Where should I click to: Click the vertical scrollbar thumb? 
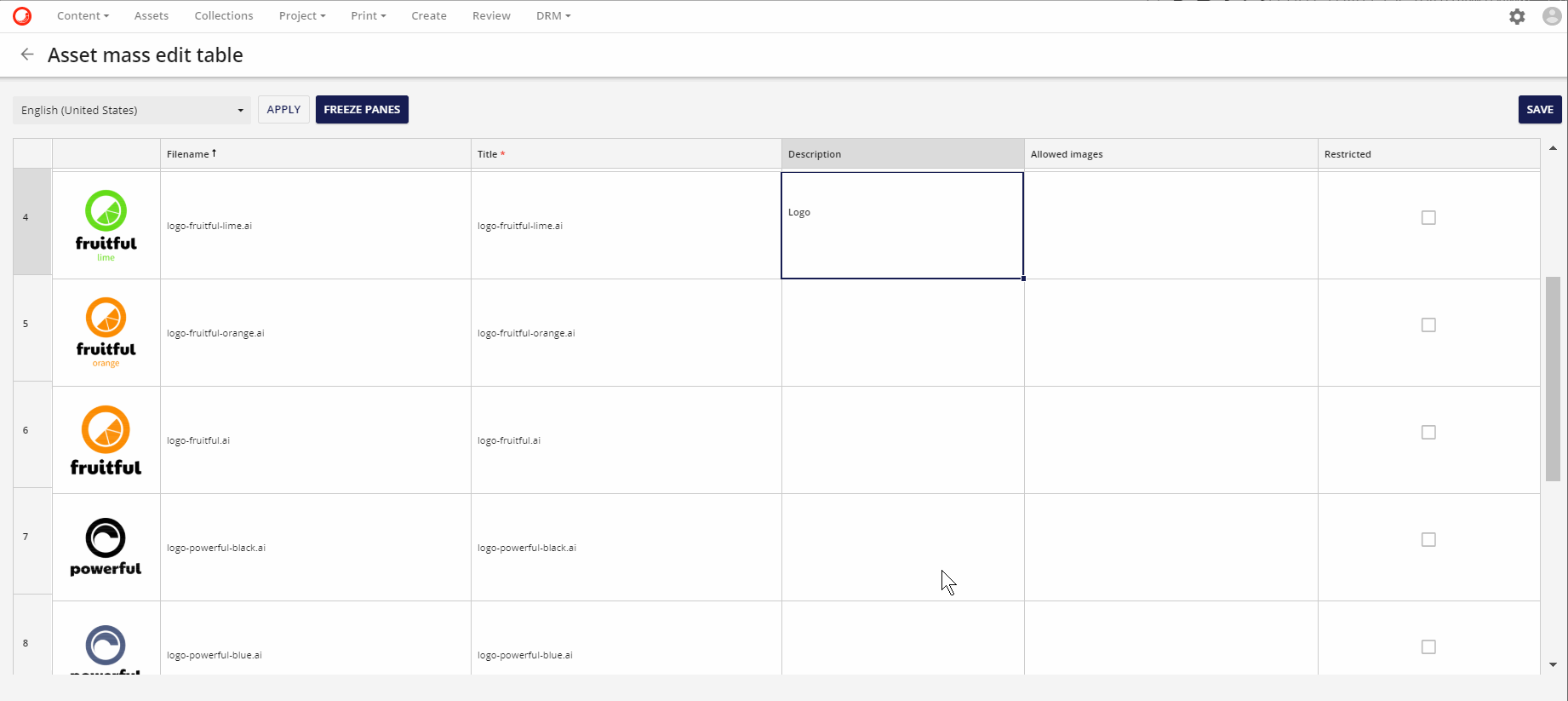[x=1553, y=379]
